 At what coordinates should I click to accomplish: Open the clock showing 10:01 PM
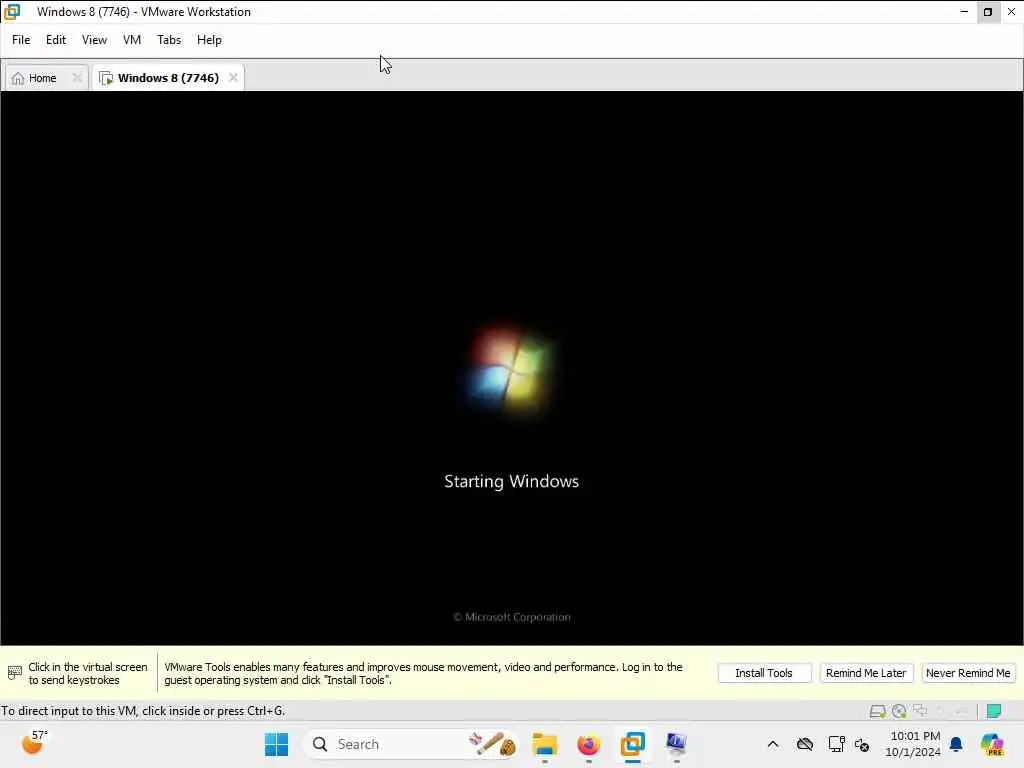913,744
